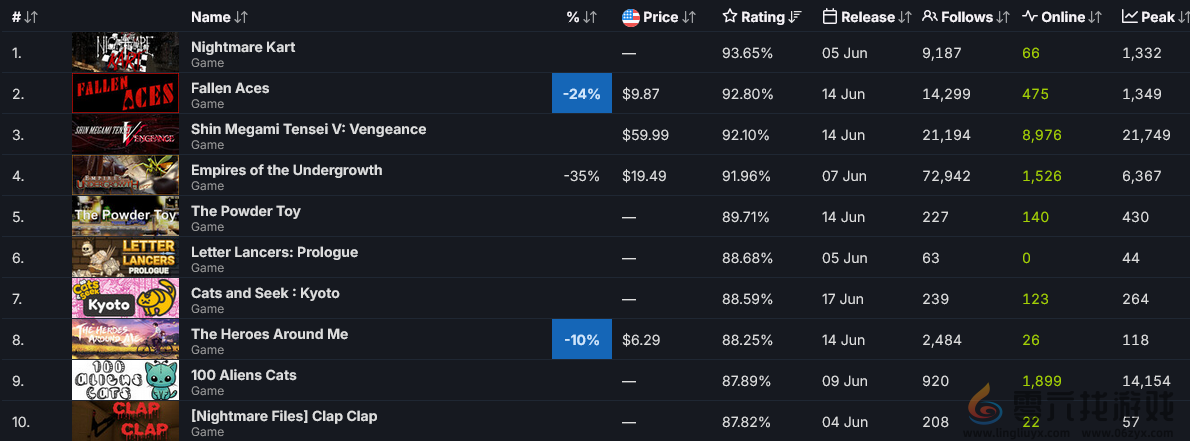Open Shin Megami Tensei V: Vengeance link
This screenshot has height=441, width=1190.
pos(308,129)
